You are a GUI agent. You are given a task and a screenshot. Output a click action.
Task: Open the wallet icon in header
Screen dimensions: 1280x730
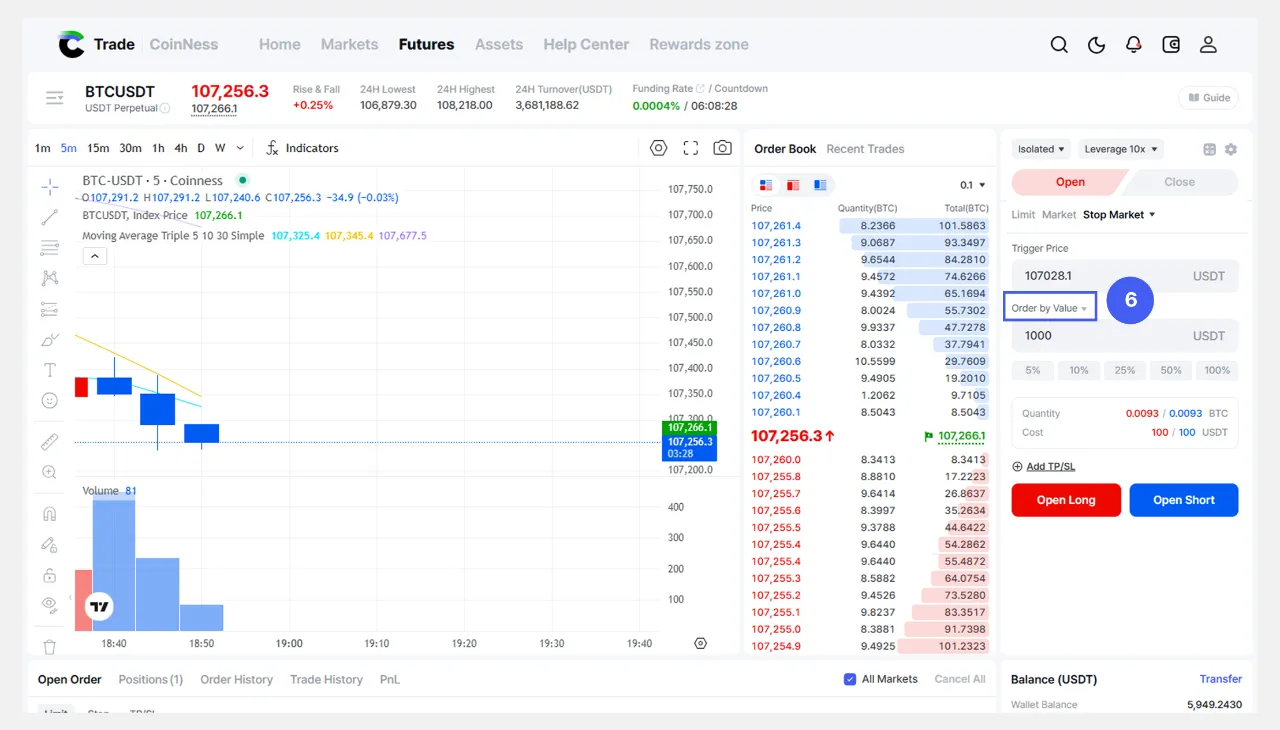click(1171, 45)
